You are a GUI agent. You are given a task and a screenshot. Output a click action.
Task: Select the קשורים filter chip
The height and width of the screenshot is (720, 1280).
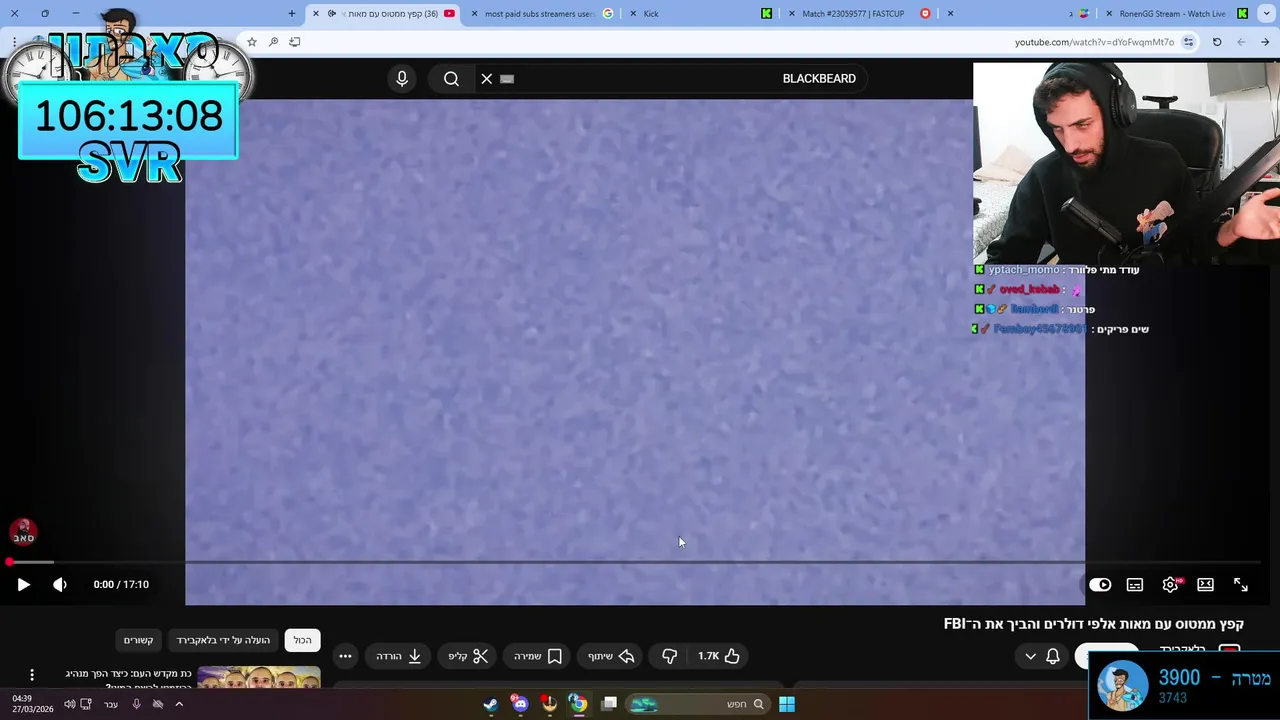pos(138,640)
